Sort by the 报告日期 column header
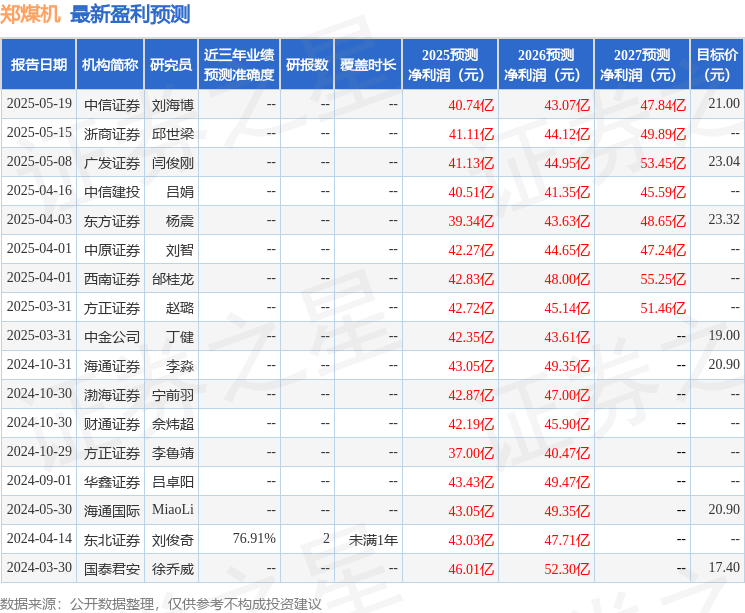The width and height of the screenshot is (745, 613). [x=38, y=65]
